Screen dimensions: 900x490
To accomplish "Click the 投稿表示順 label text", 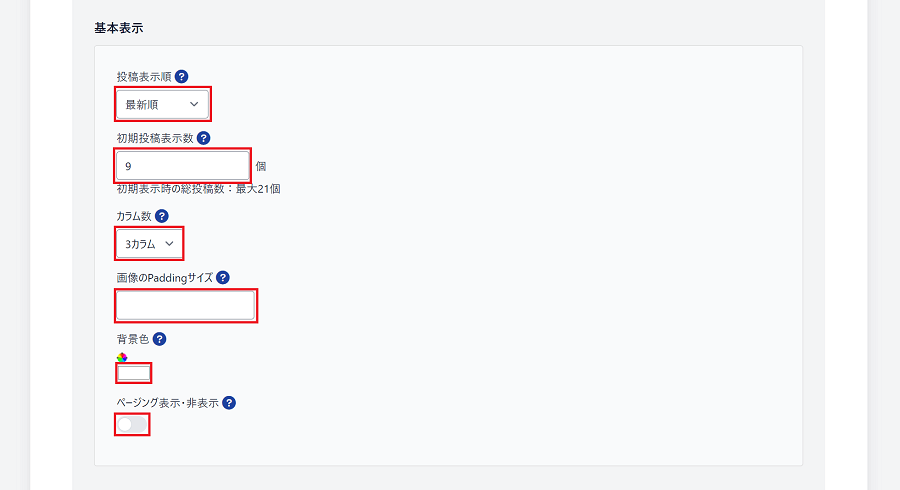I will 144,77.
